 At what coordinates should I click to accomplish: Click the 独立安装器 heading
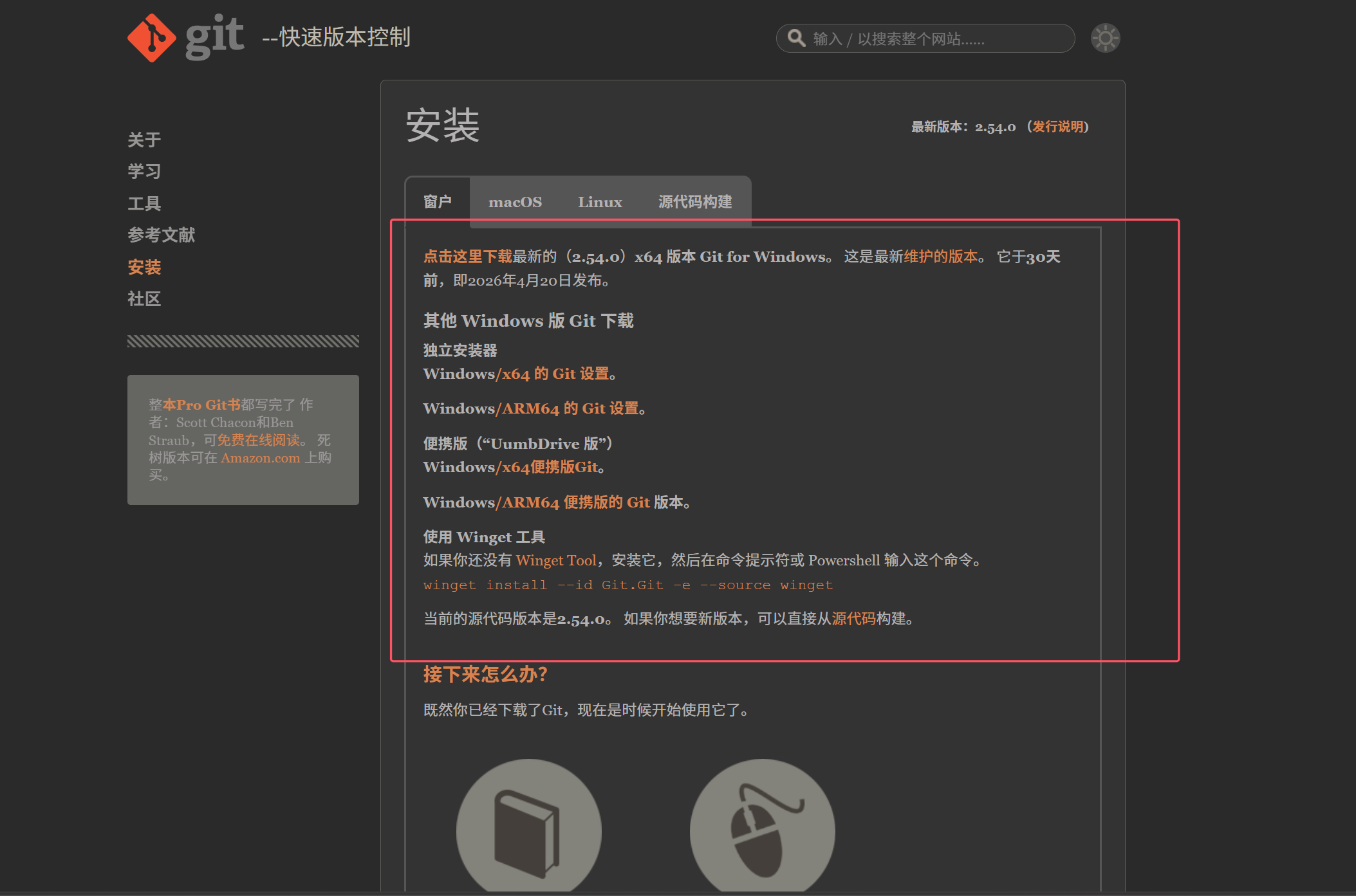[x=460, y=351]
